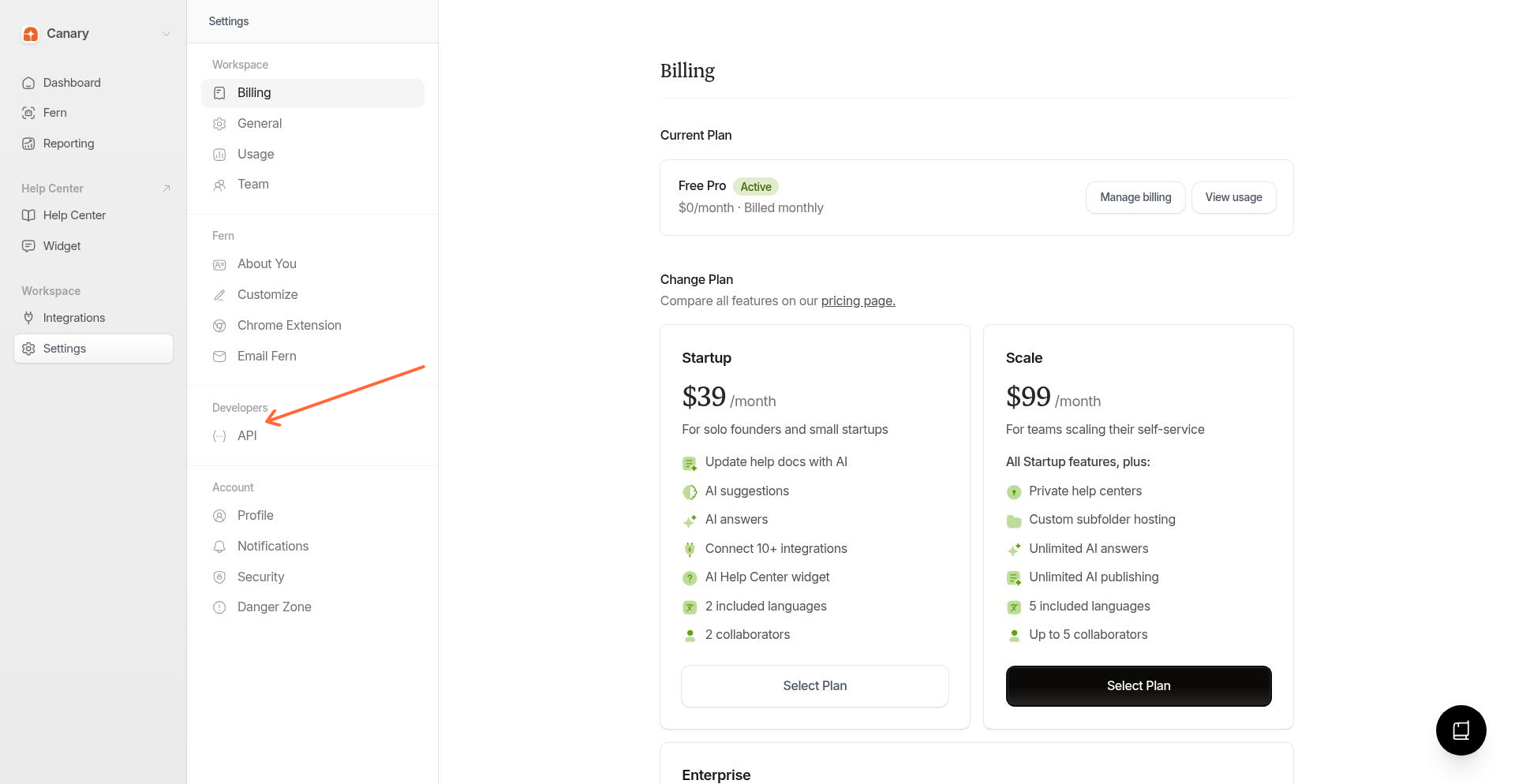Select the Settings gear icon in sidebar
The image size is (1515, 784).
[28, 348]
